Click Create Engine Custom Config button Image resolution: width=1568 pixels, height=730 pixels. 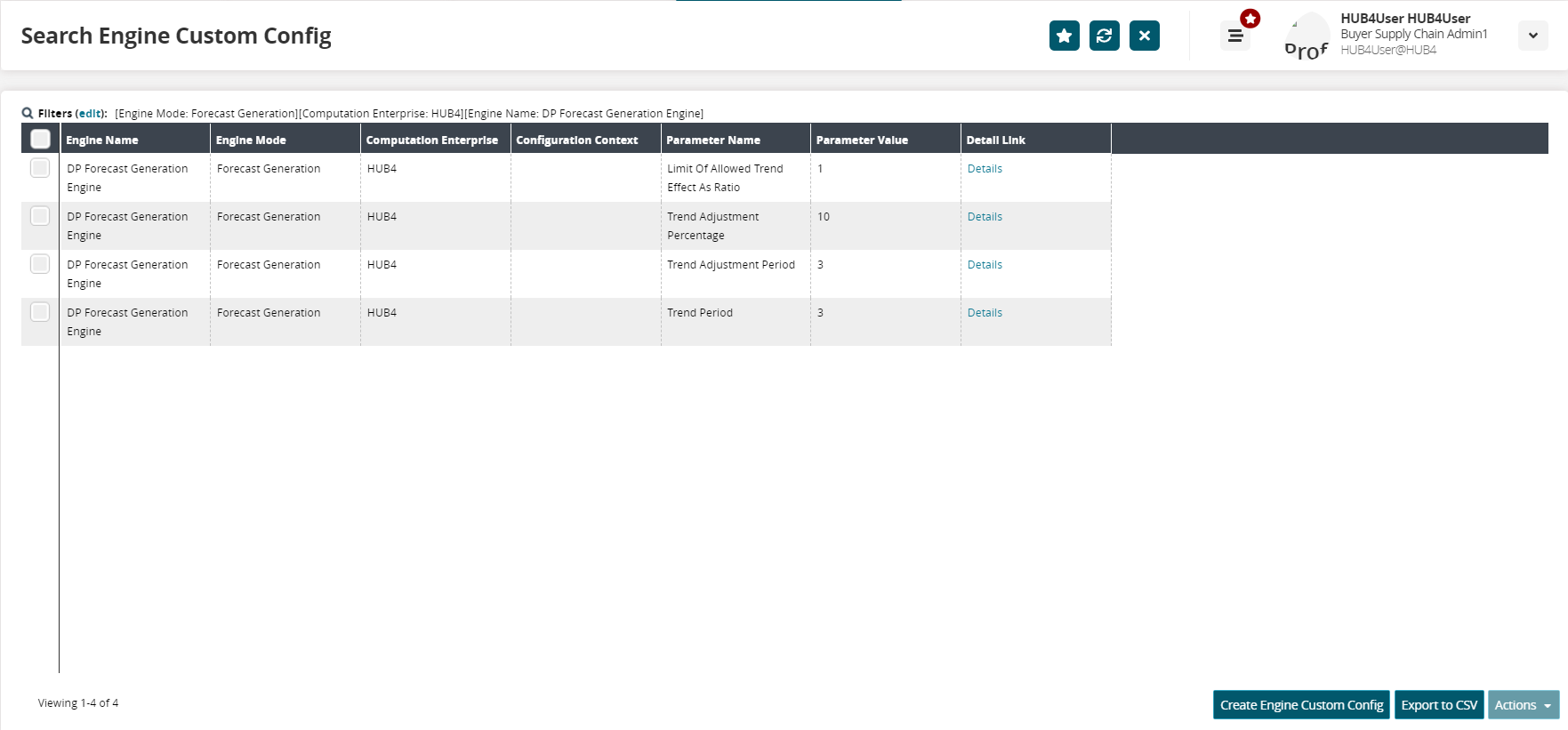coord(1301,704)
